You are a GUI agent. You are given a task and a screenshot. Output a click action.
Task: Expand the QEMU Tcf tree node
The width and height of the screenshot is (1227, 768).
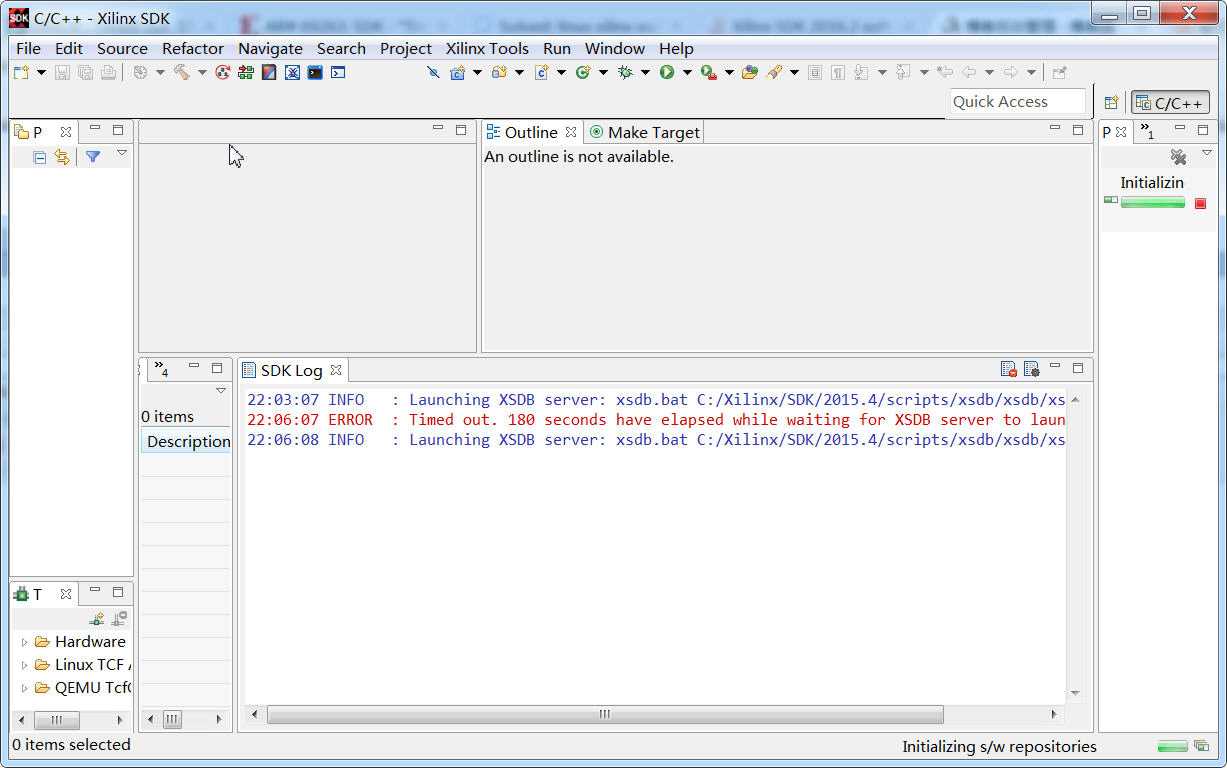pos(24,688)
